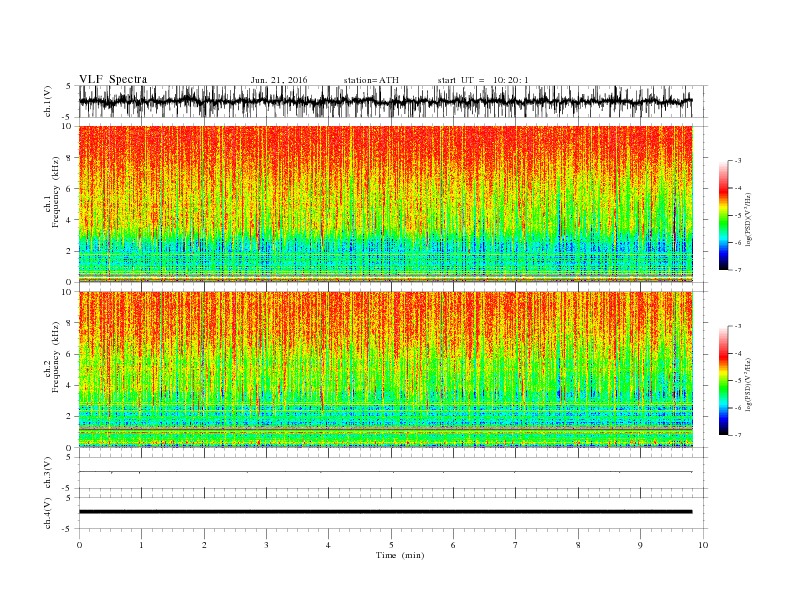Viewport: 792px width, 612px height.
Task: Click the ch.1 colorbar 'log(PSD)(V²/Hz)' label
Action: [749, 219]
